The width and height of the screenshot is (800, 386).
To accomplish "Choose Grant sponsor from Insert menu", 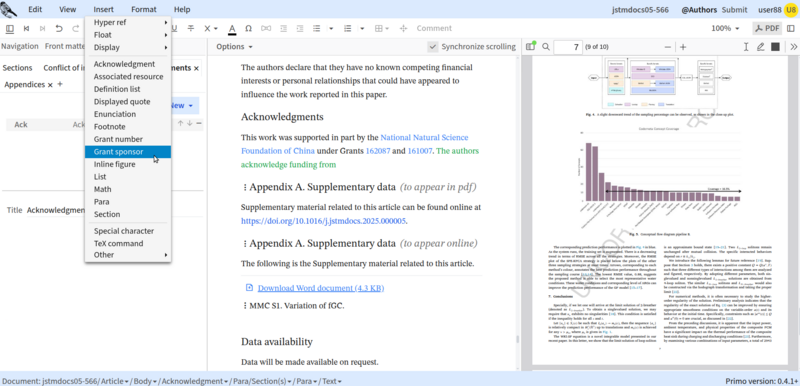I will click(128, 152).
